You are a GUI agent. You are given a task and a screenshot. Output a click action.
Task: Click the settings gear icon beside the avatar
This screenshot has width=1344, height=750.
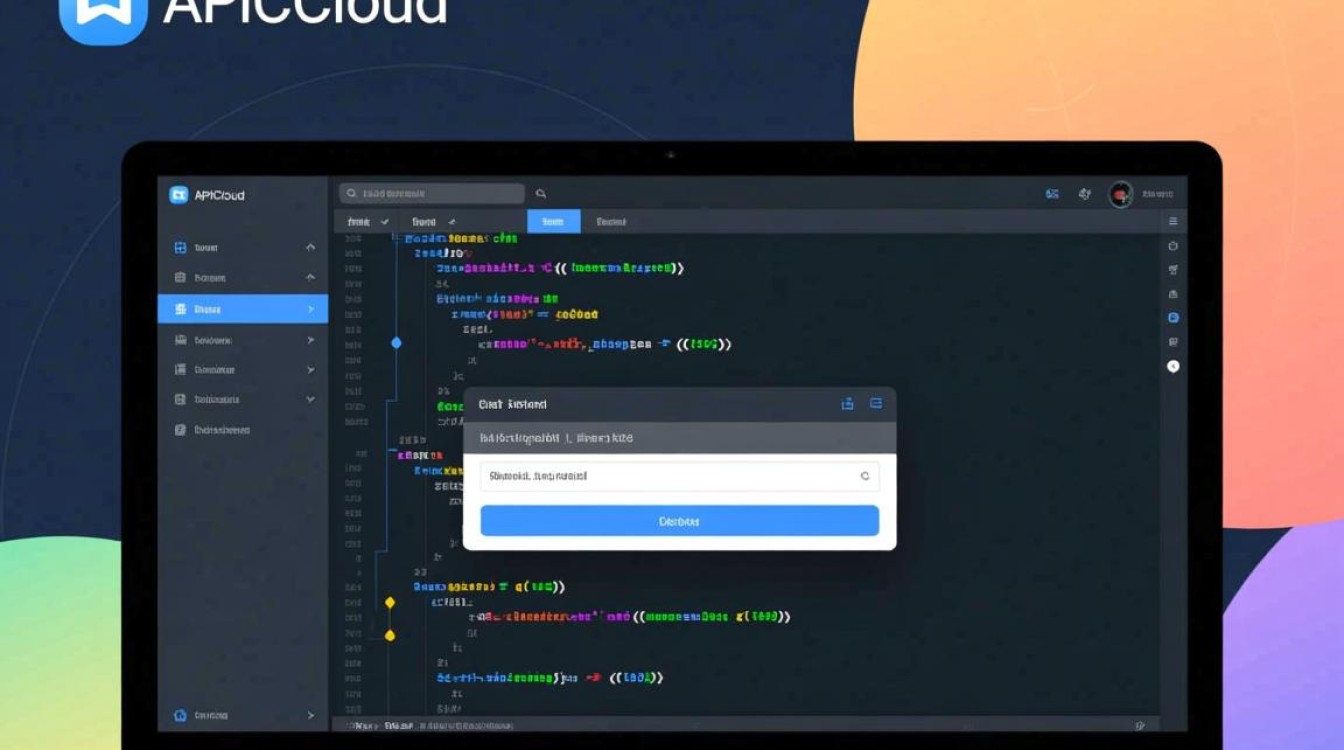coord(1085,194)
